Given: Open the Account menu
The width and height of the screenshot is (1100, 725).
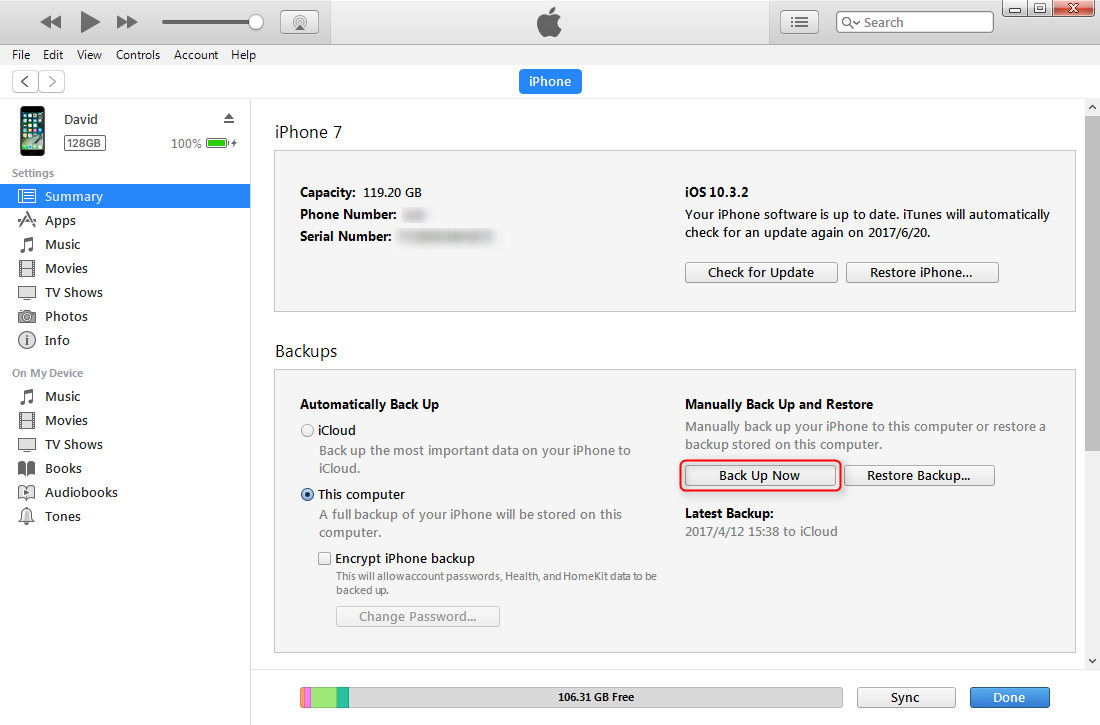Looking at the screenshot, I should point(196,55).
